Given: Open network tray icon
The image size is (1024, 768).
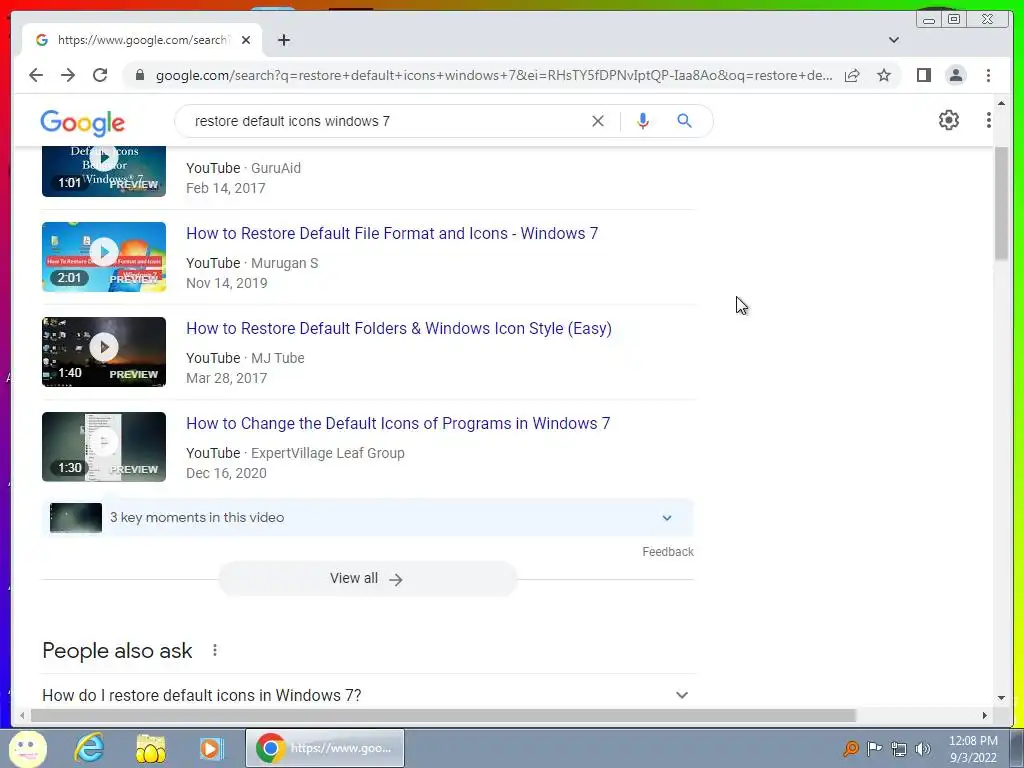Looking at the screenshot, I should point(899,749).
